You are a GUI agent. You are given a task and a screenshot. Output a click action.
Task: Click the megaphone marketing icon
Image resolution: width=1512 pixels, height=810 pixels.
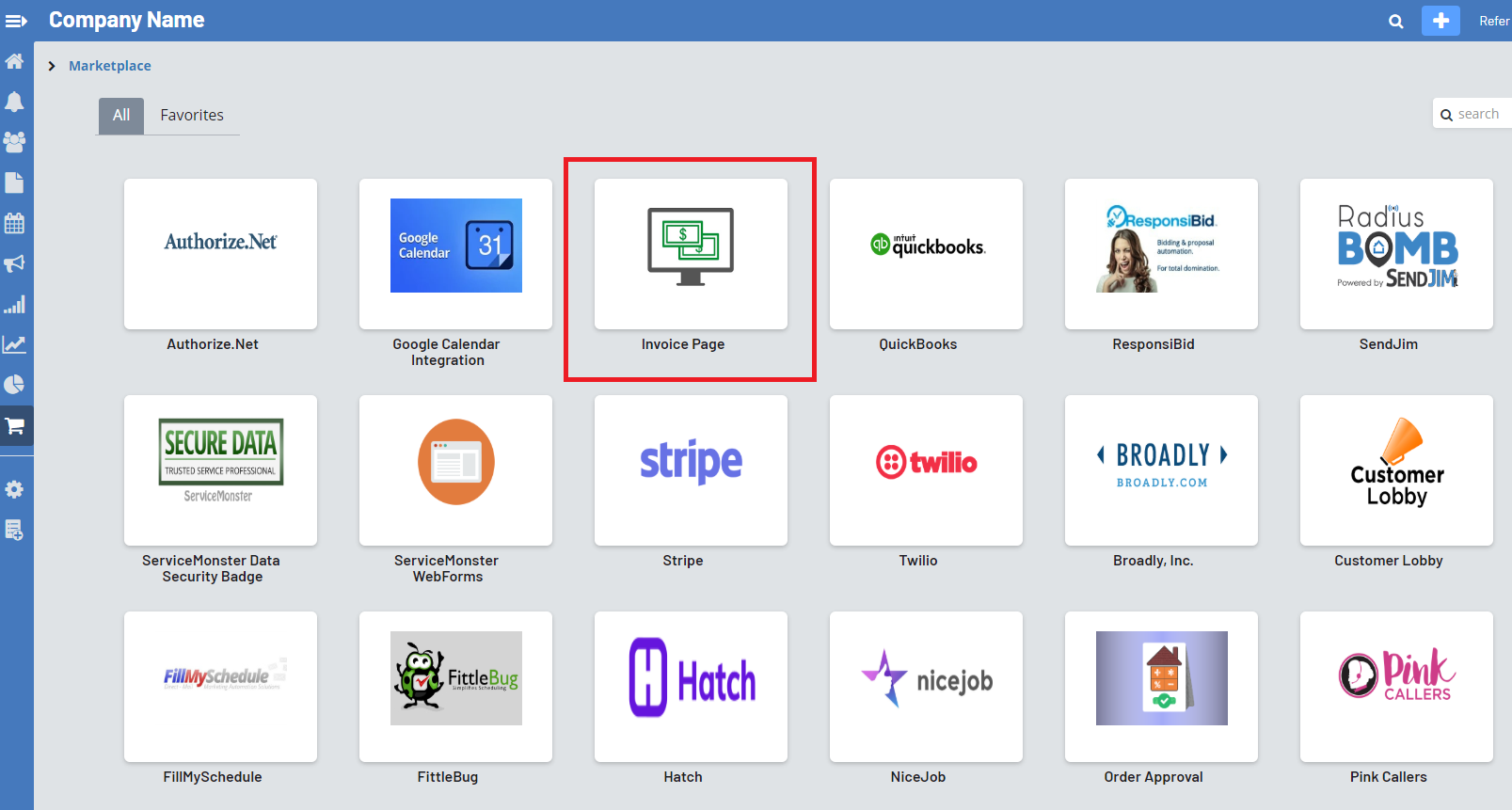coord(15,263)
